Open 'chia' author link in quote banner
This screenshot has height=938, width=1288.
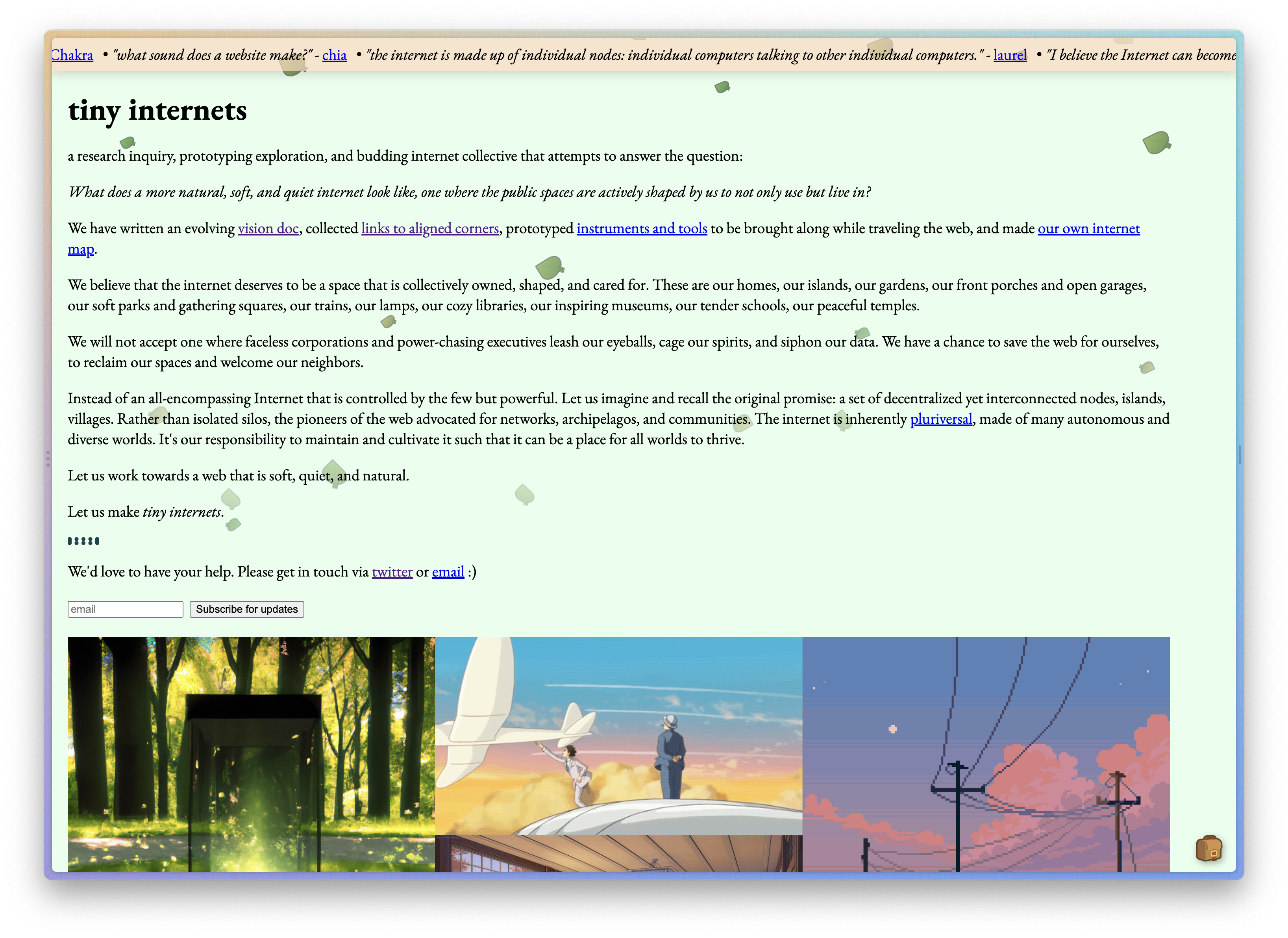[334, 55]
